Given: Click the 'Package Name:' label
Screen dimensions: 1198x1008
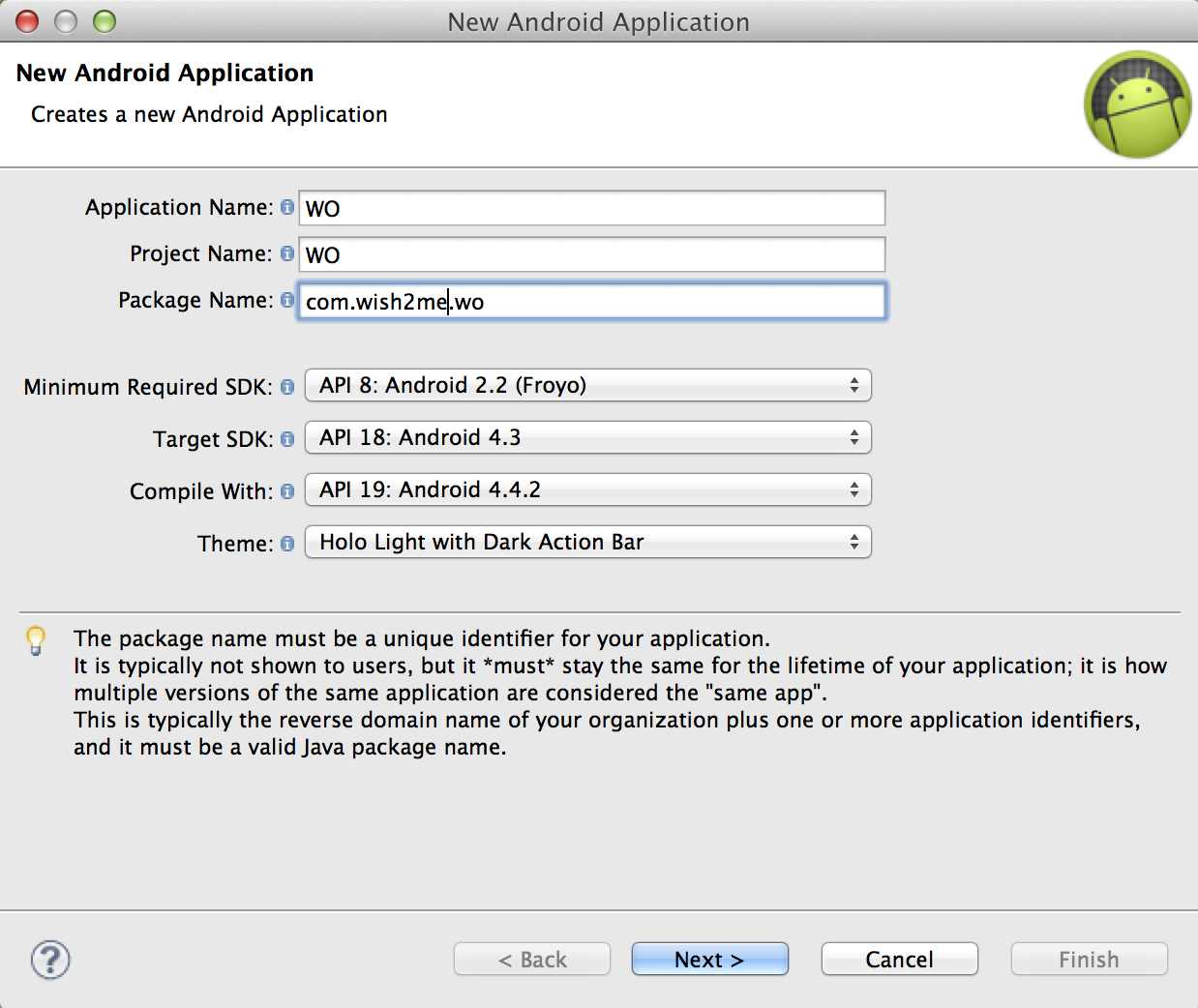Looking at the screenshot, I should coord(195,300).
